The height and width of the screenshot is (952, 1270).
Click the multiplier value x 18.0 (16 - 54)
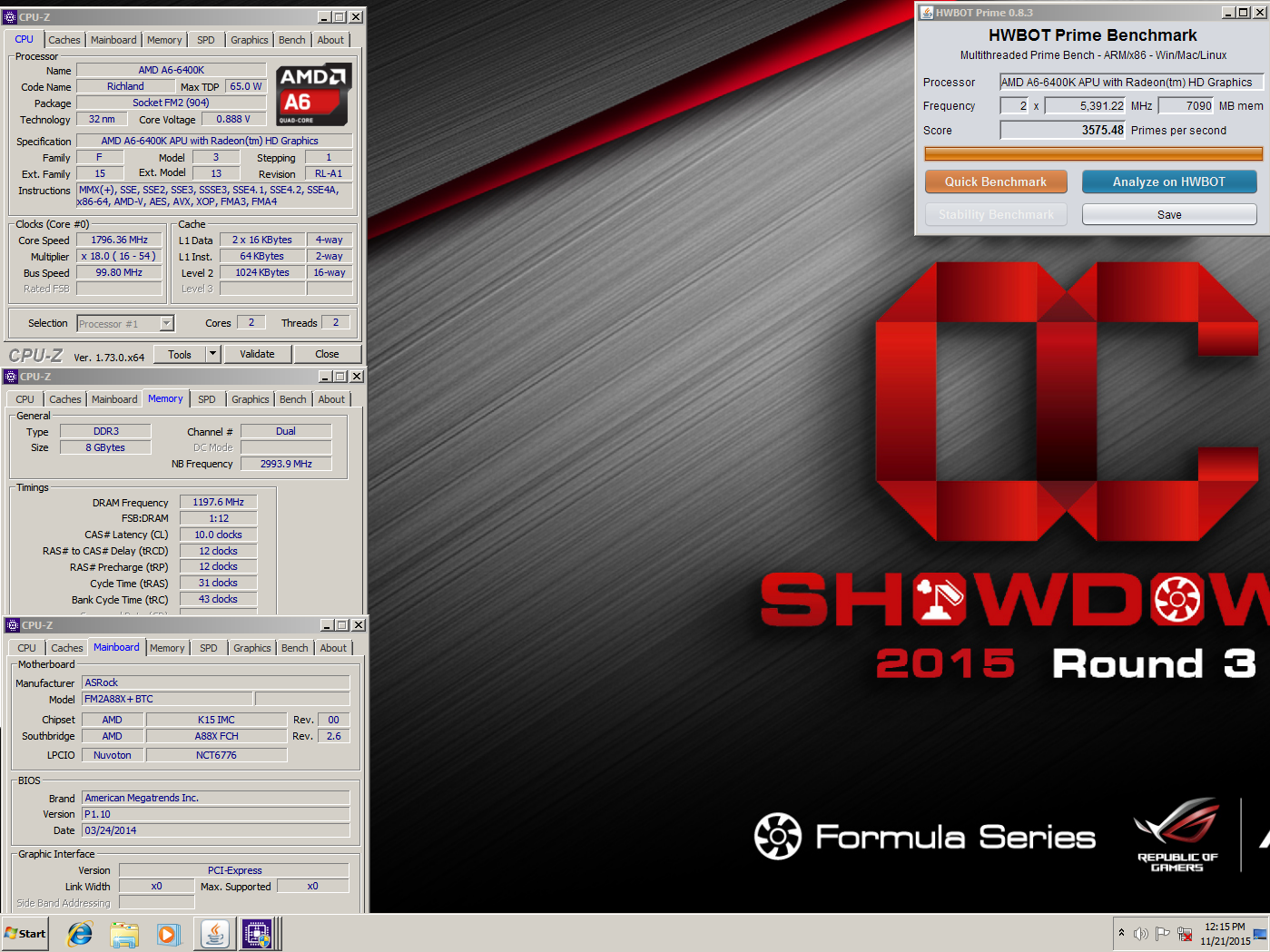(x=119, y=257)
